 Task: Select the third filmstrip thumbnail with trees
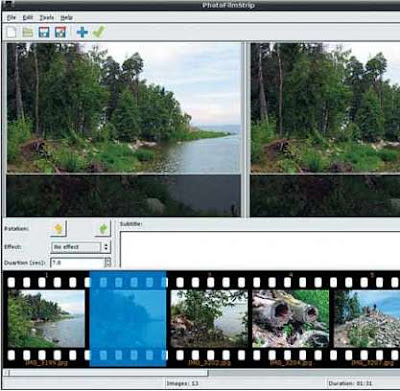pyautogui.click(x=209, y=319)
